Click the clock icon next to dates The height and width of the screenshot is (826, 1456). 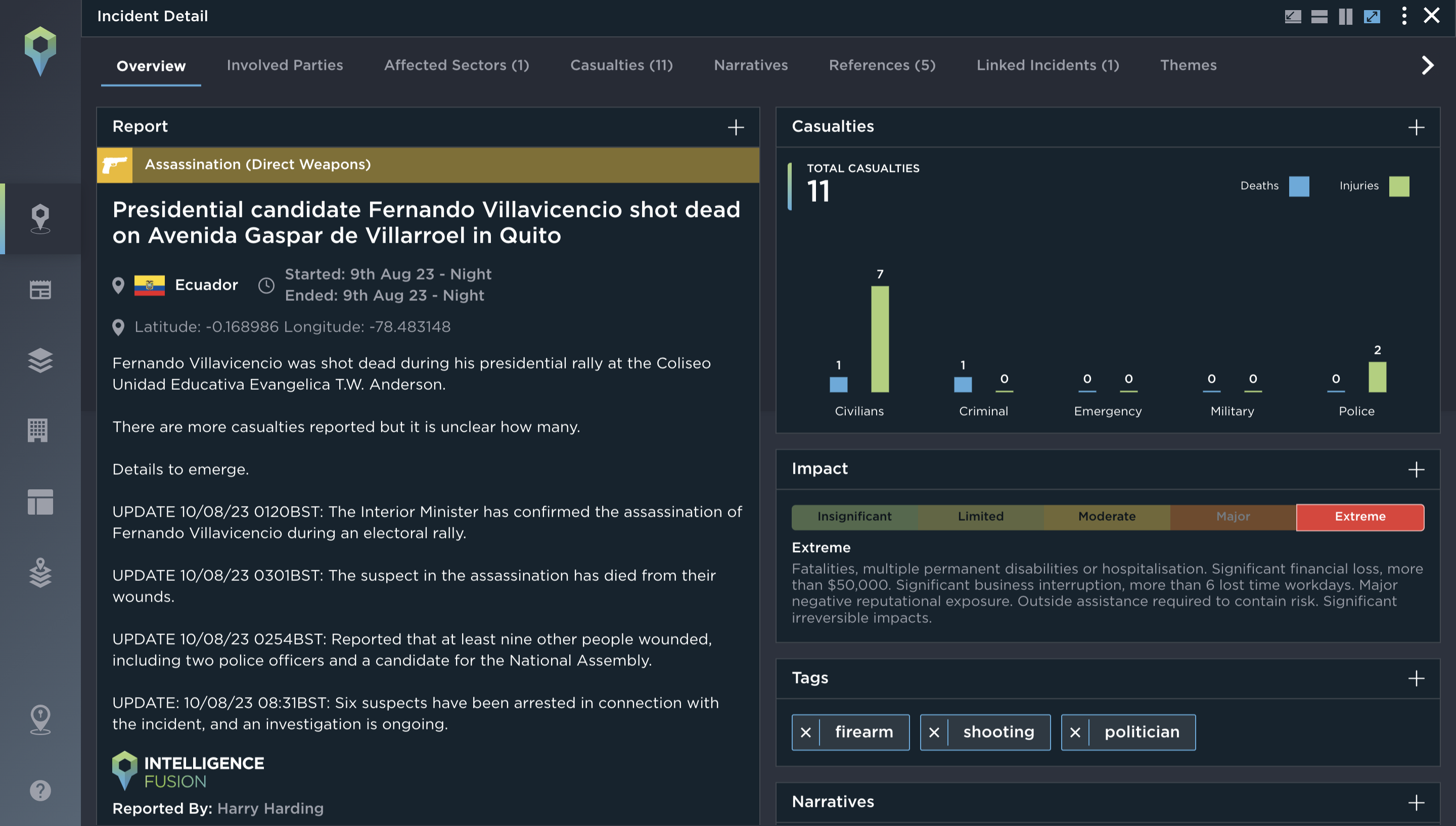point(266,285)
